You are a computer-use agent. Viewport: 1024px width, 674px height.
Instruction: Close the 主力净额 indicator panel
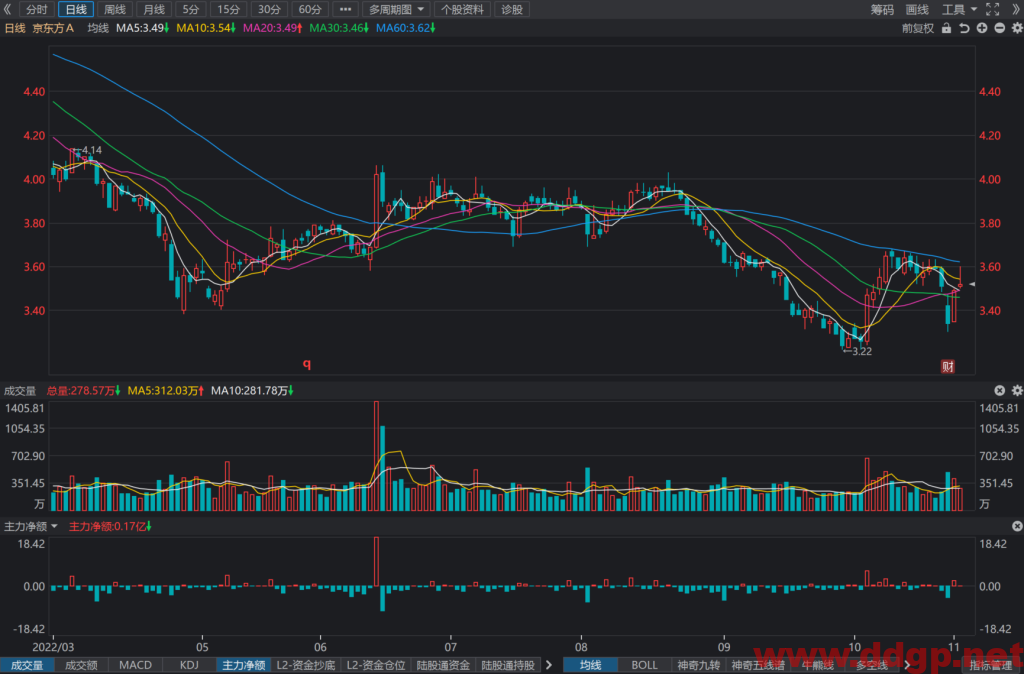click(x=1017, y=526)
